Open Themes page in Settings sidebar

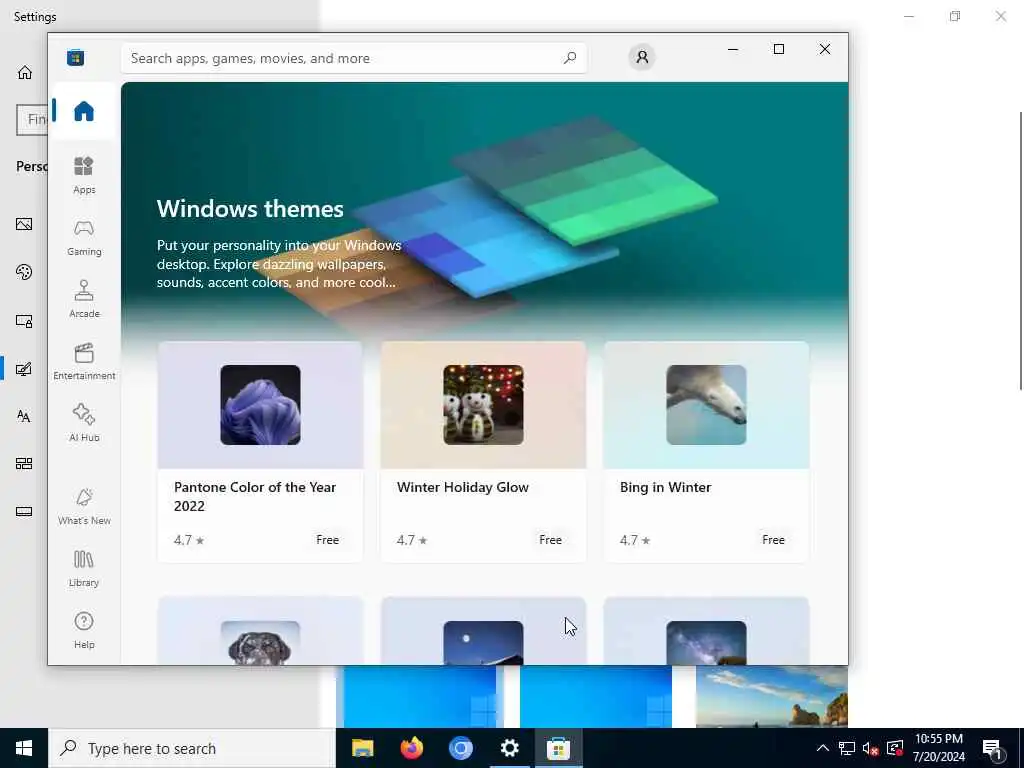(24, 369)
